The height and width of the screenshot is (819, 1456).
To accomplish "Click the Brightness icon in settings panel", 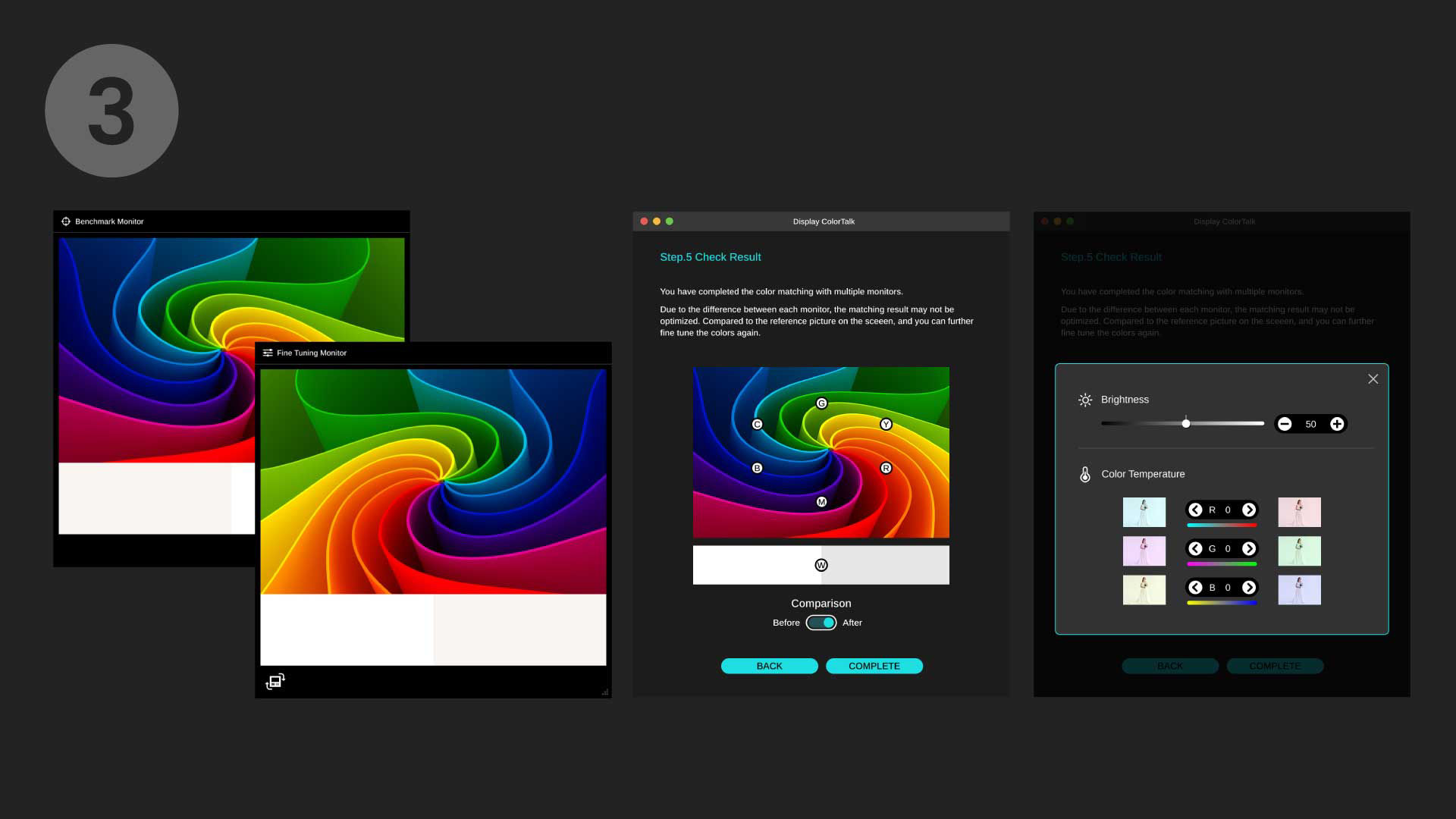I will tap(1085, 399).
